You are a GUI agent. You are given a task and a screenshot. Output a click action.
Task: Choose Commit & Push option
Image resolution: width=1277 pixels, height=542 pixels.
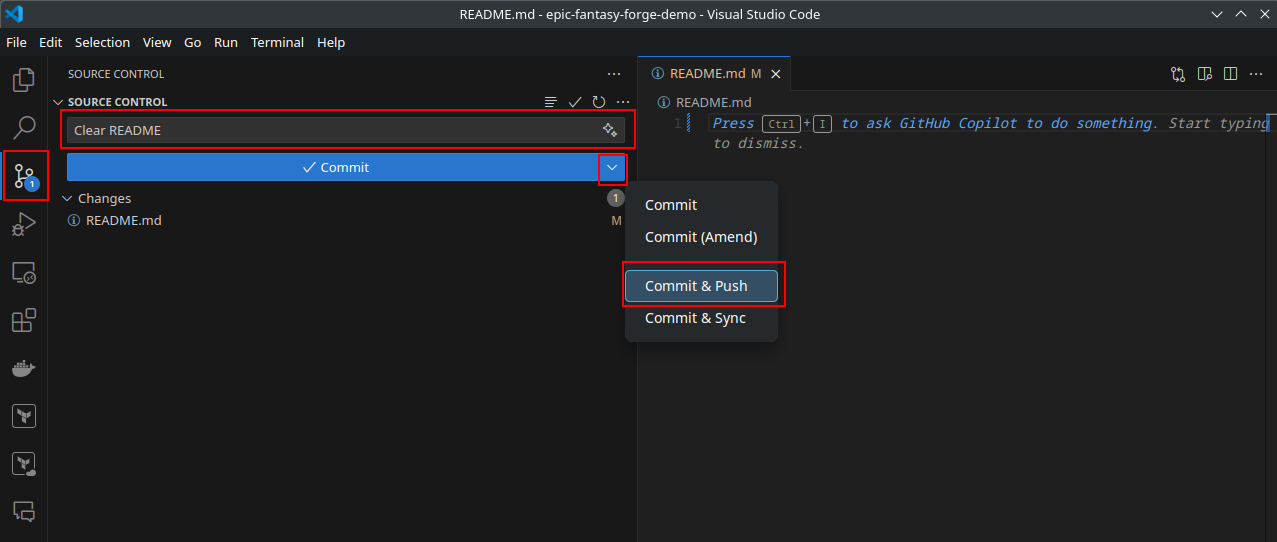(x=701, y=286)
